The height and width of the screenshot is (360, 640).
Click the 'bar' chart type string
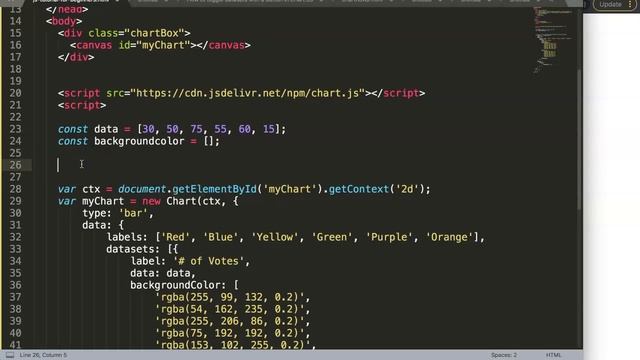pos(133,213)
